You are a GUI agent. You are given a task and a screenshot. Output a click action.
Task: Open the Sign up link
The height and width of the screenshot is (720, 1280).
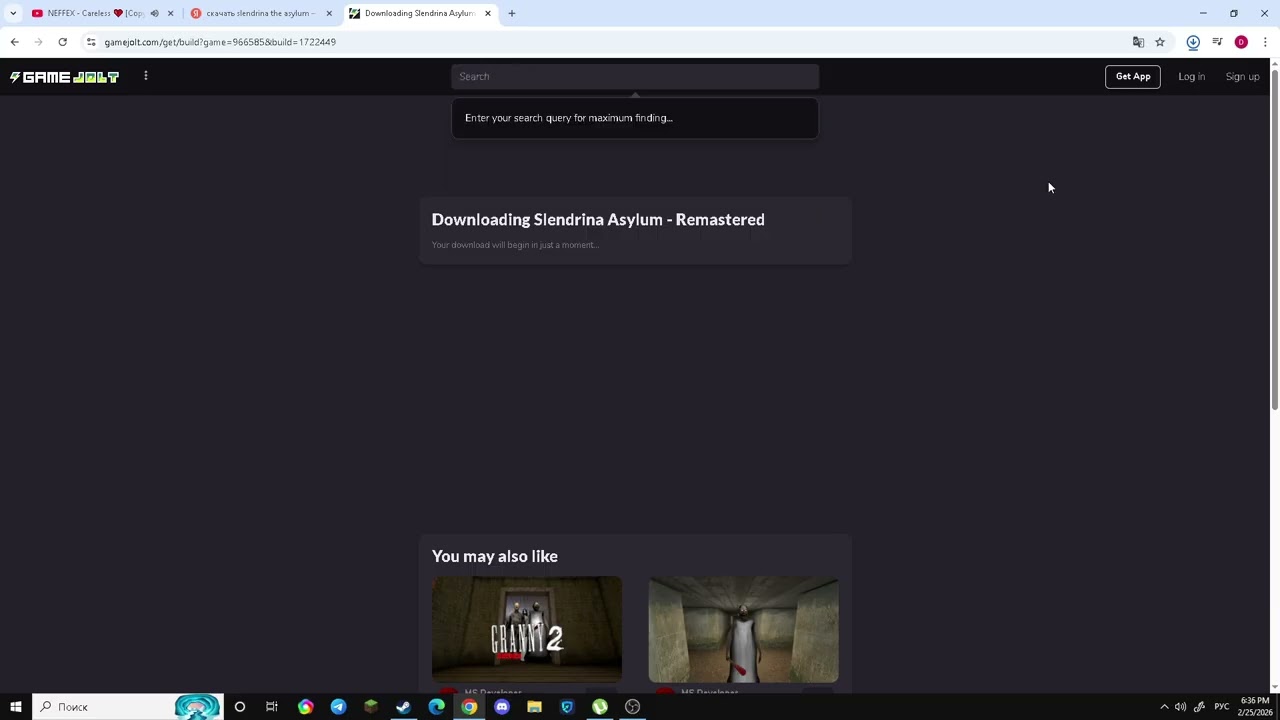[1242, 76]
